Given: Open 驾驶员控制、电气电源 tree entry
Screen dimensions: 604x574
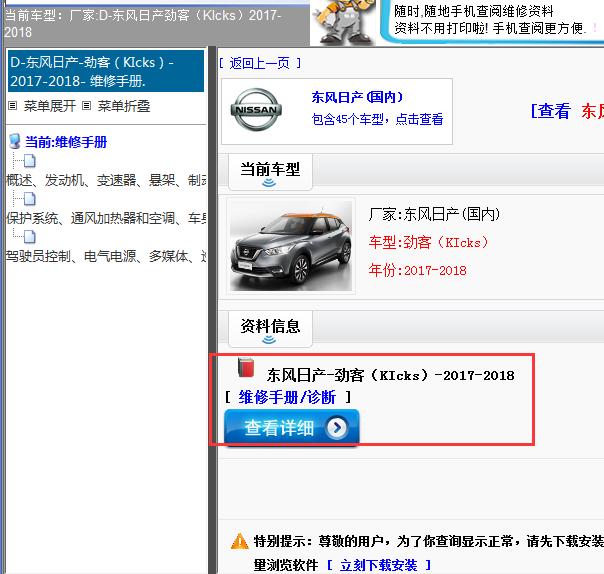Looking at the screenshot, I should tap(106, 256).
